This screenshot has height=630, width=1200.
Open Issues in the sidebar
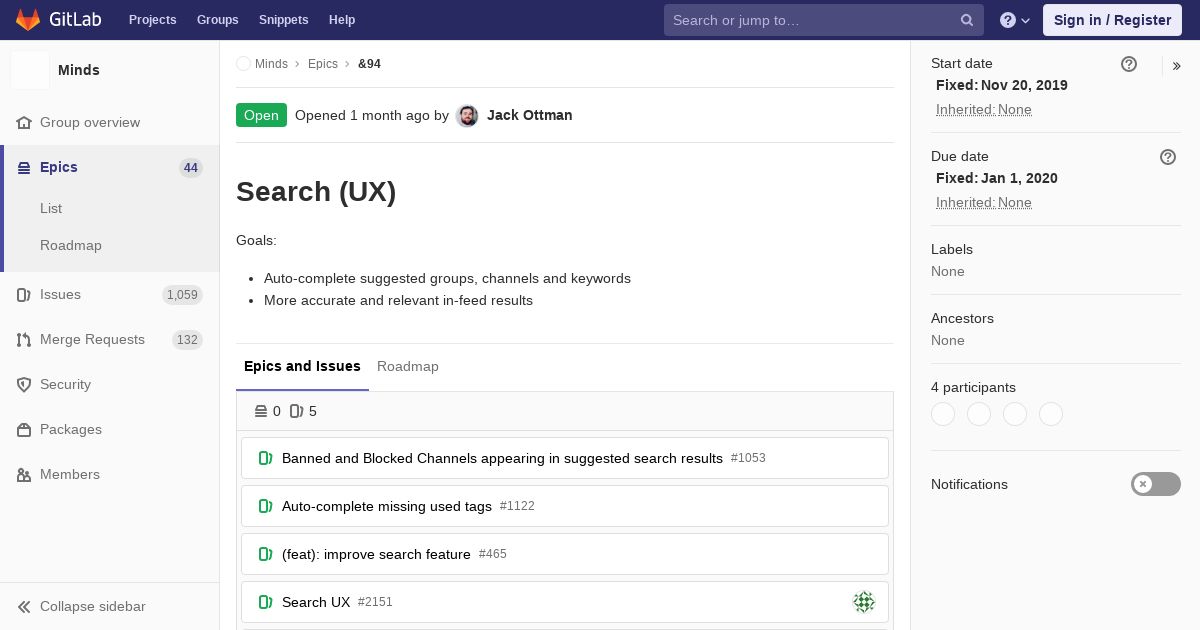tap(60, 295)
